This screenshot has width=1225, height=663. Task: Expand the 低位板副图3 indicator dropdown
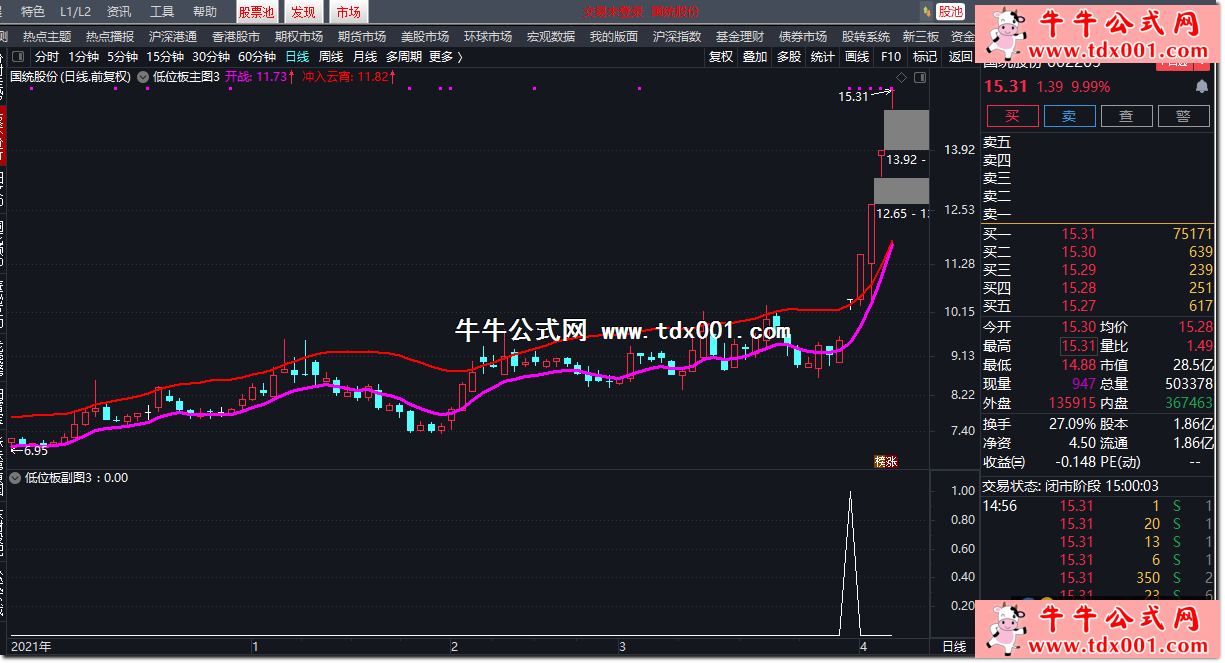tap(16, 478)
